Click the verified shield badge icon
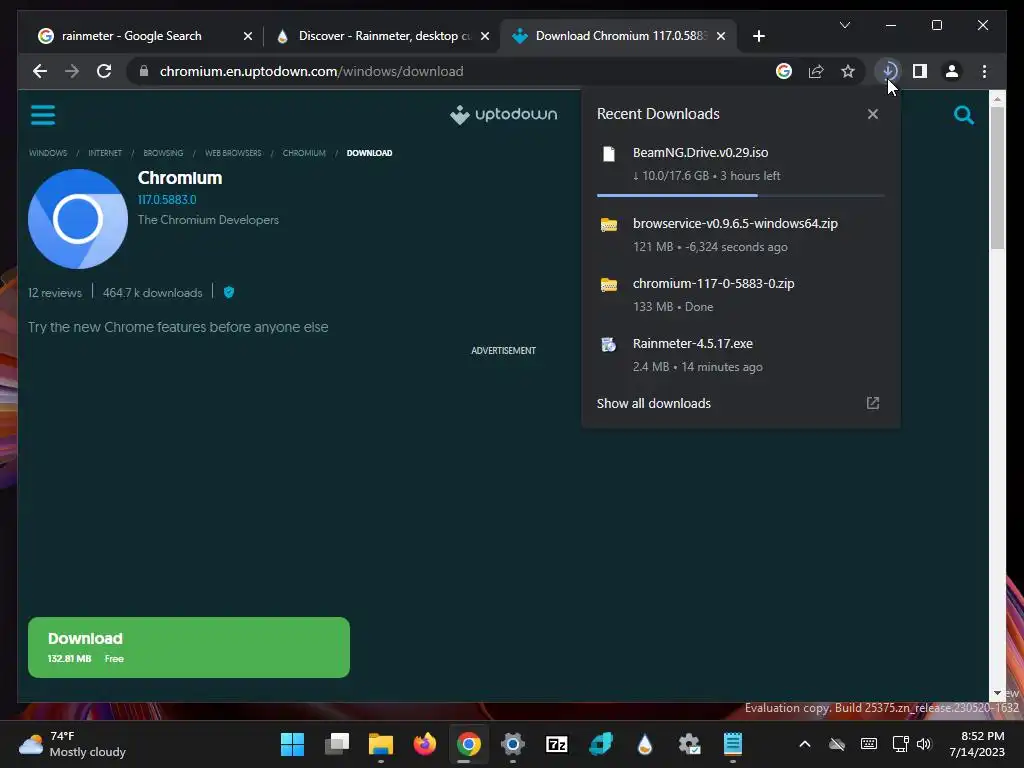The height and width of the screenshot is (768, 1024). tap(229, 292)
